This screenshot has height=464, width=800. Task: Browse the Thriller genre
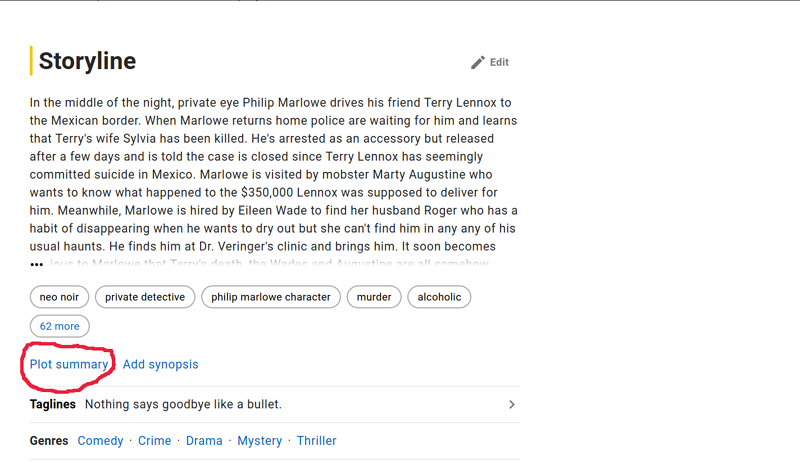pos(317,441)
